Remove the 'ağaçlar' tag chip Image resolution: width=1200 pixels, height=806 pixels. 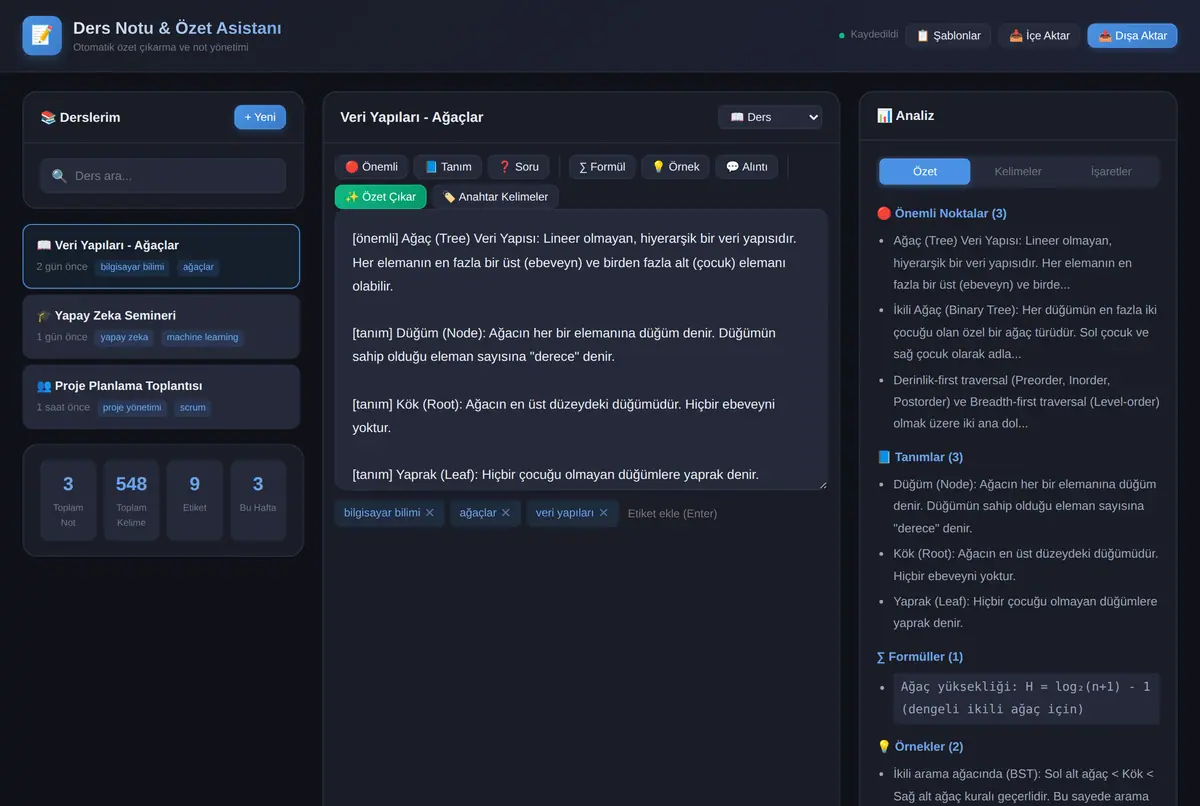[506, 513]
